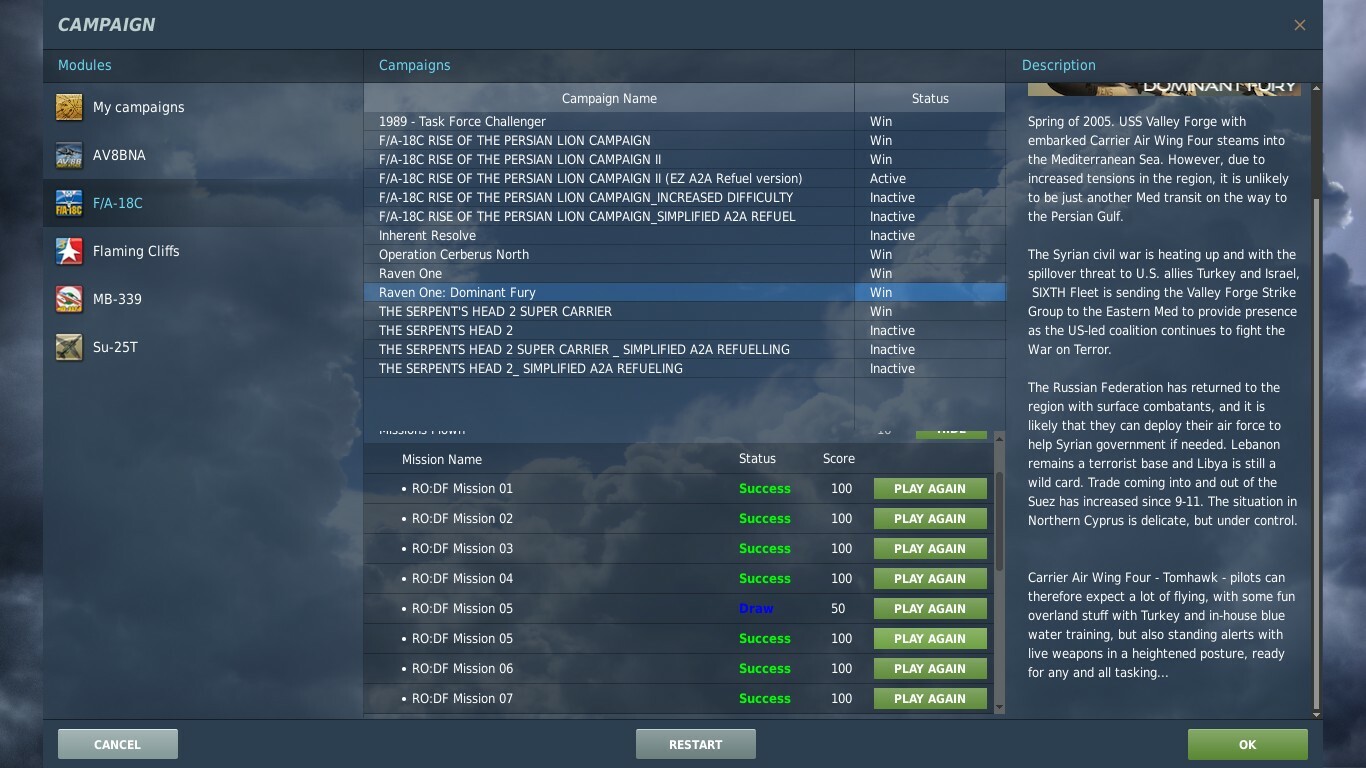Click the Score column header
The width and height of the screenshot is (1366, 768).
(839, 459)
